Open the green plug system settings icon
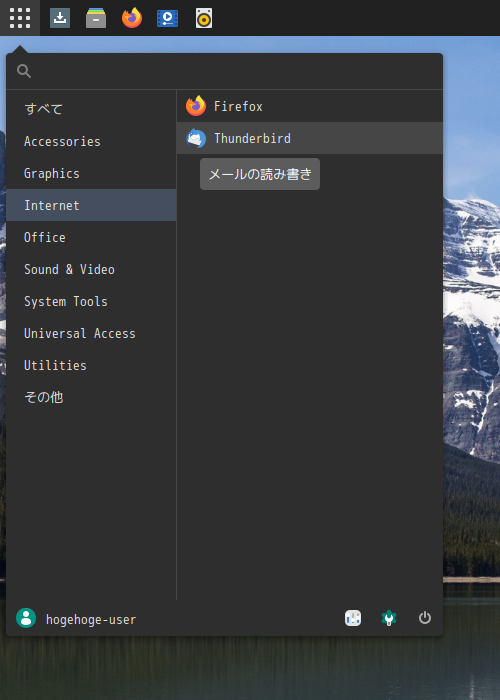500x700 pixels. [x=389, y=618]
